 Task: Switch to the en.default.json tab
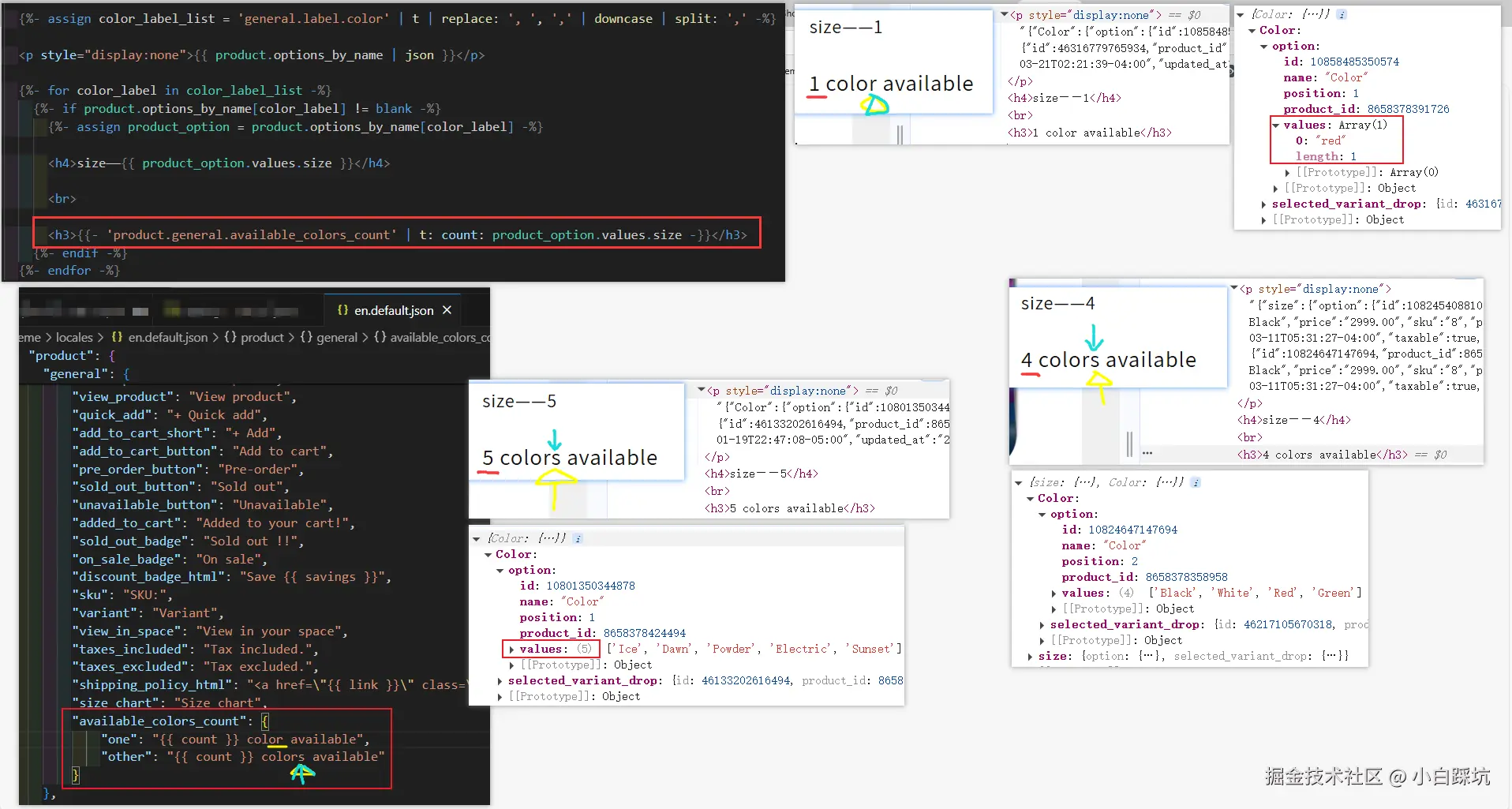[394, 310]
